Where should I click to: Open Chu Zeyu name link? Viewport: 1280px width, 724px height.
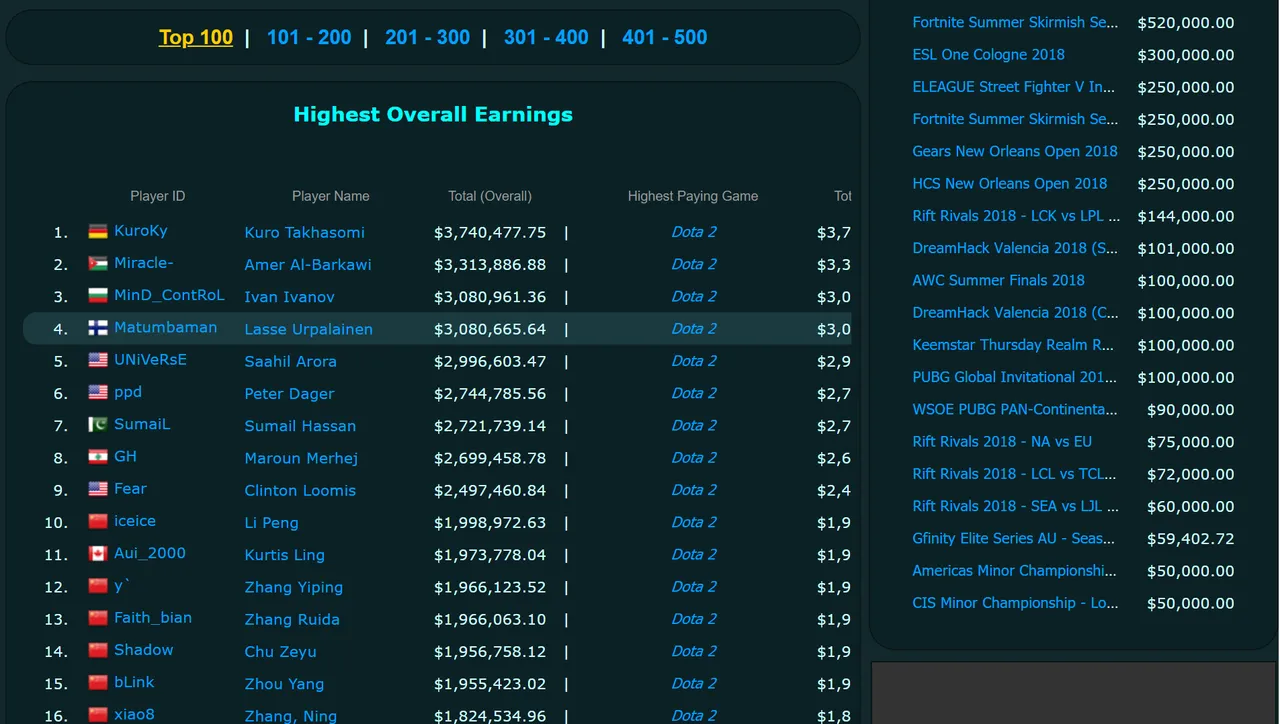281,652
